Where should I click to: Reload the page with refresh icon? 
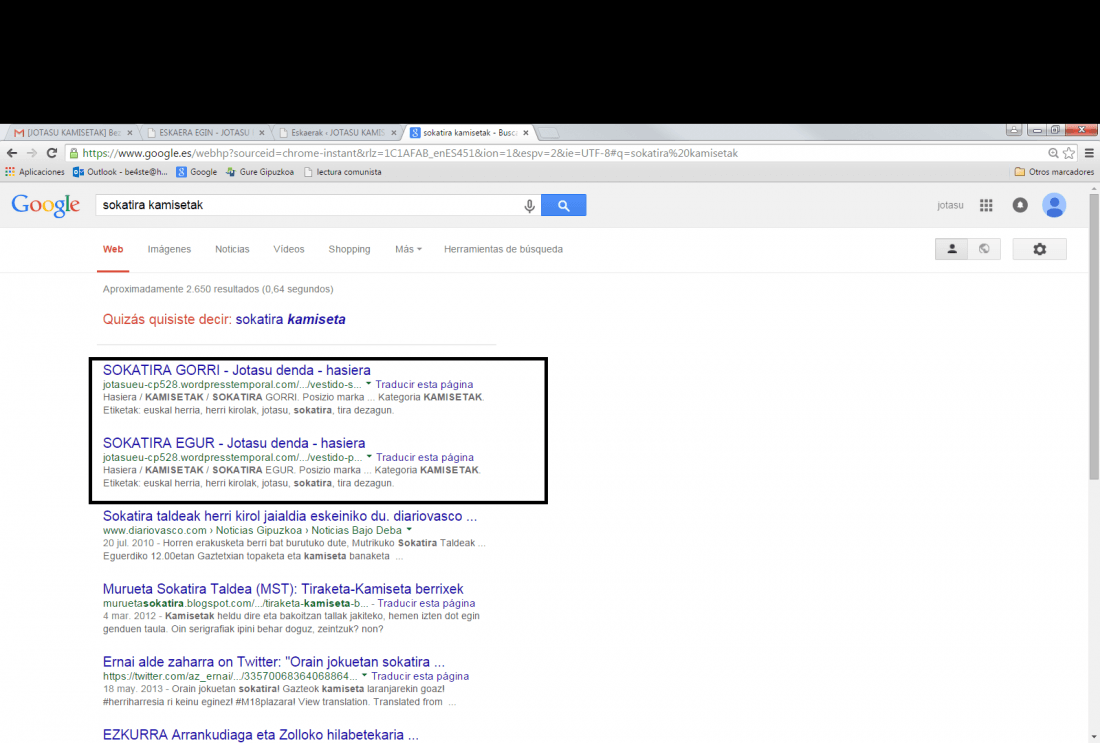52,153
